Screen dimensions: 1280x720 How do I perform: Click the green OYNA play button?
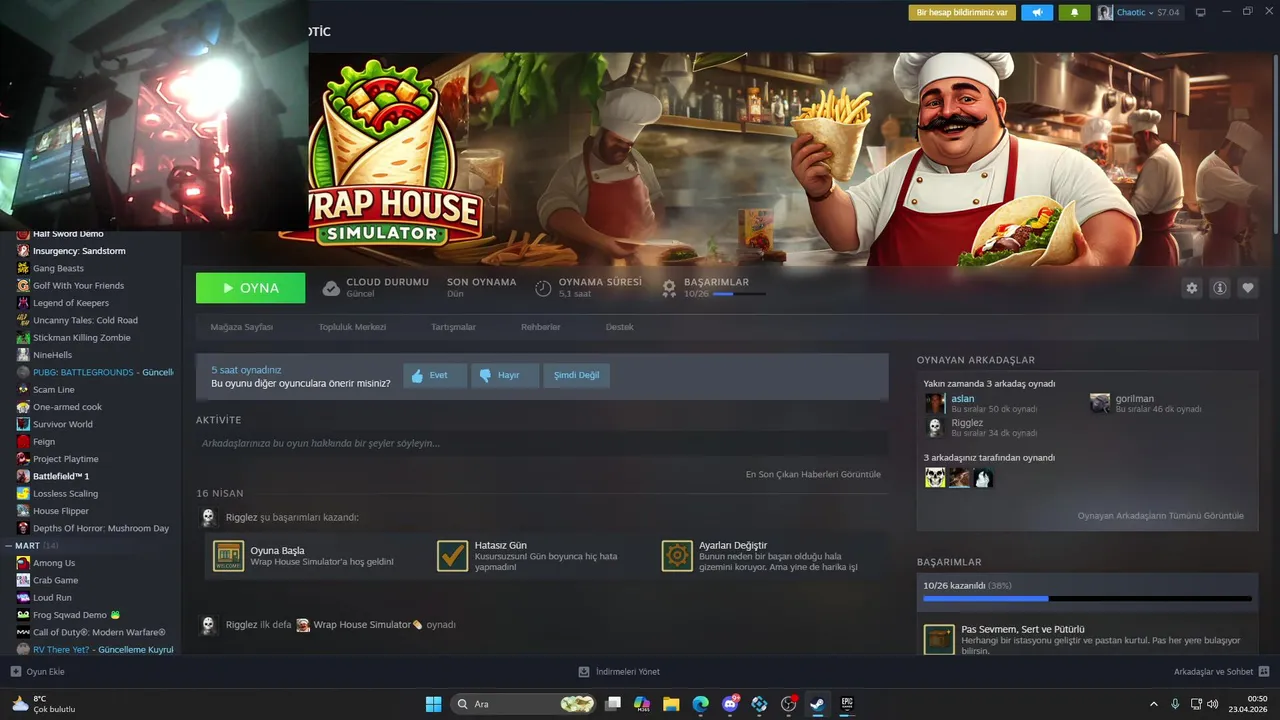250,288
